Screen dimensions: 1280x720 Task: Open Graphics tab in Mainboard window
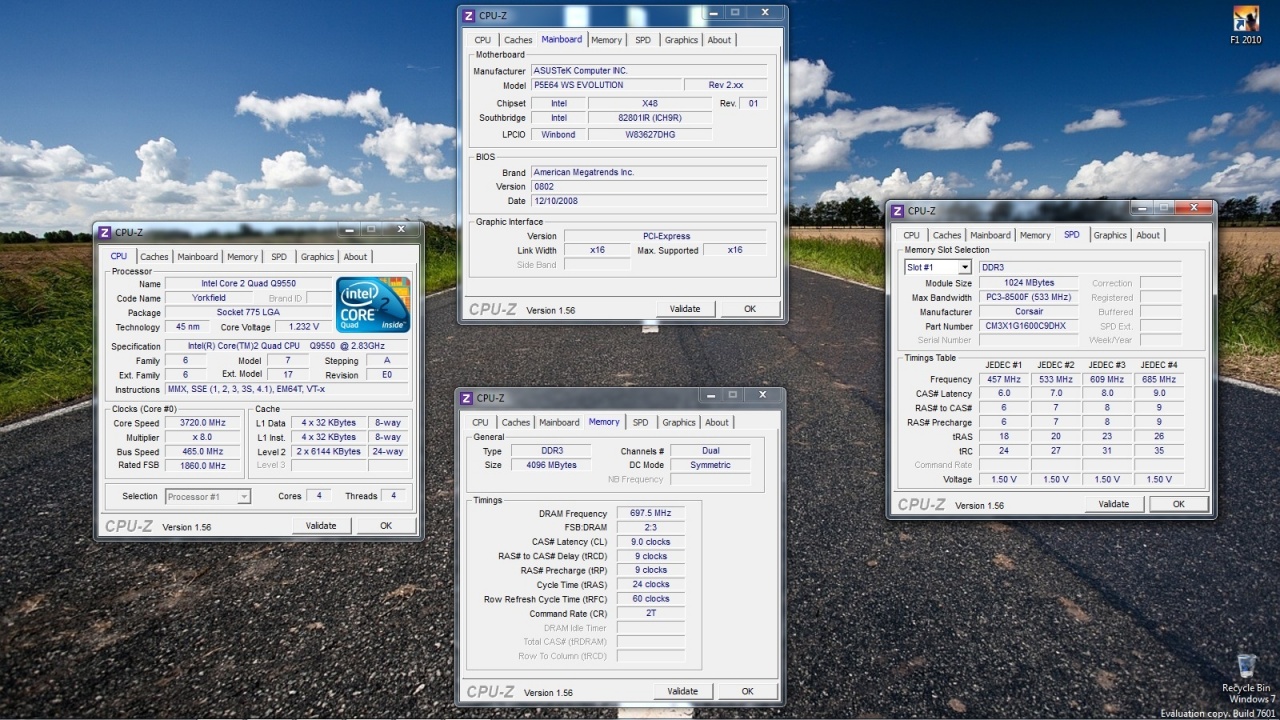[x=681, y=40]
